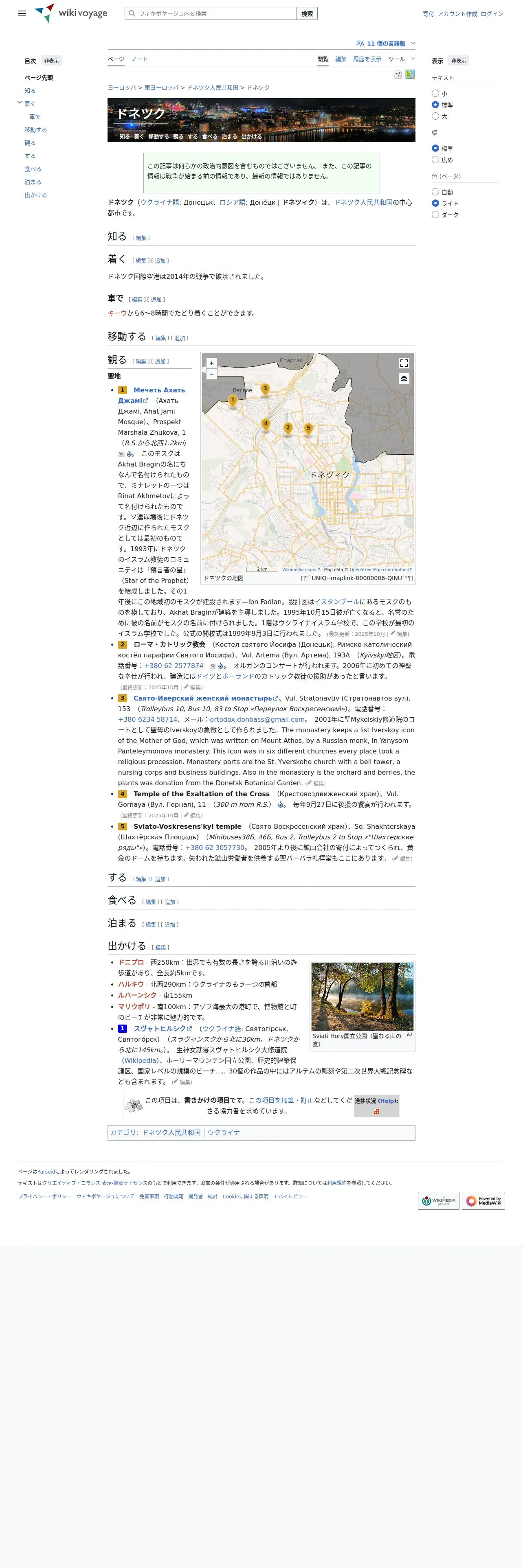This screenshot has height=1568, width=523.
Task: Click the Wikivoyage compass indicator icon
Action: coord(398,74)
